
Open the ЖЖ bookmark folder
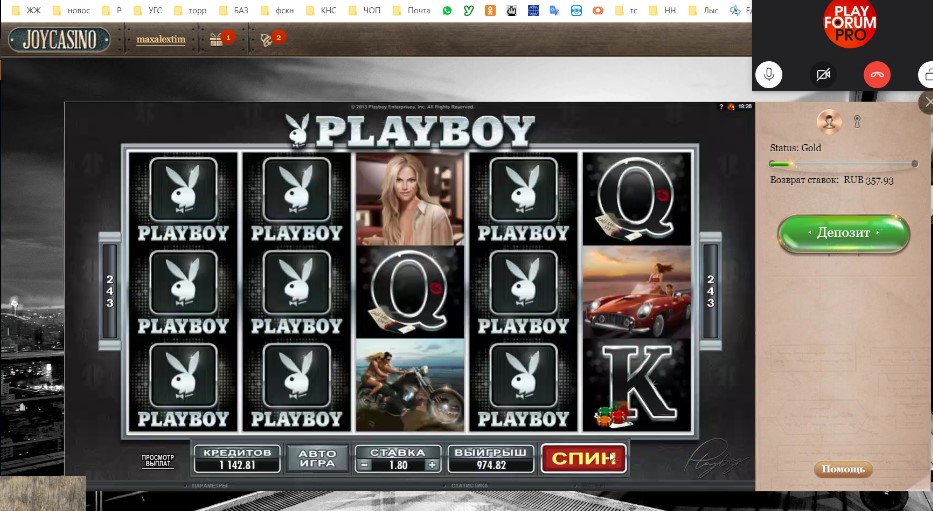coord(26,10)
